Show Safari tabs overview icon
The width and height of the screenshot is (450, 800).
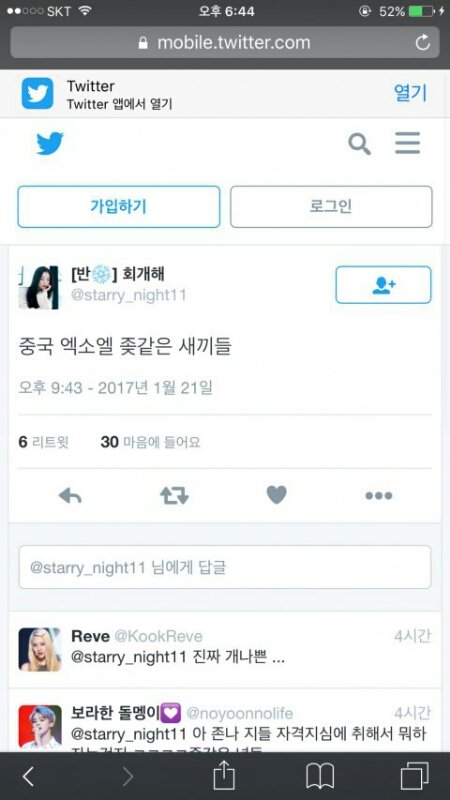click(x=414, y=777)
